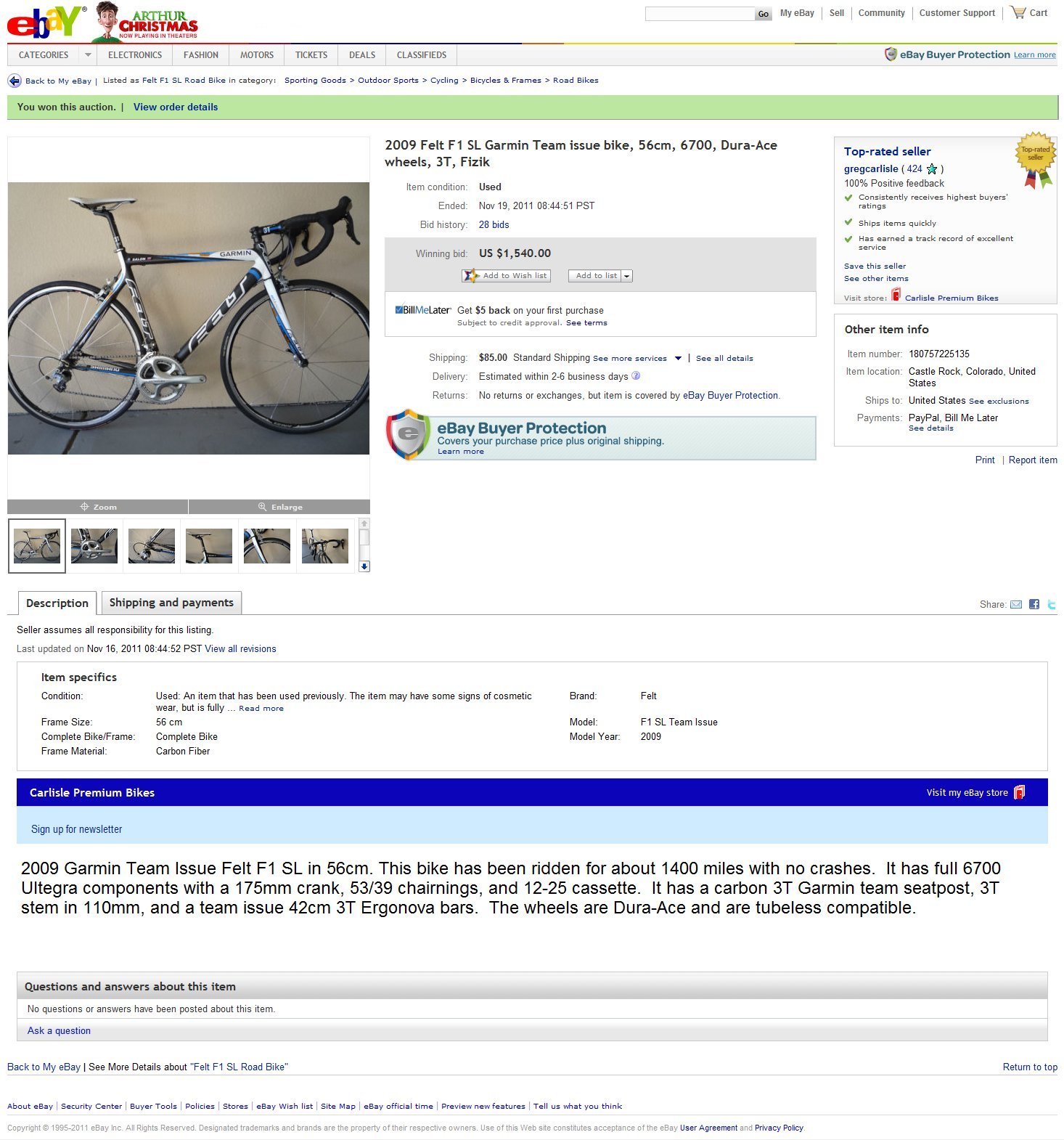Click the delivery estimate help icon
The width and height of the screenshot is (1064, 1140).
(636, 376)
